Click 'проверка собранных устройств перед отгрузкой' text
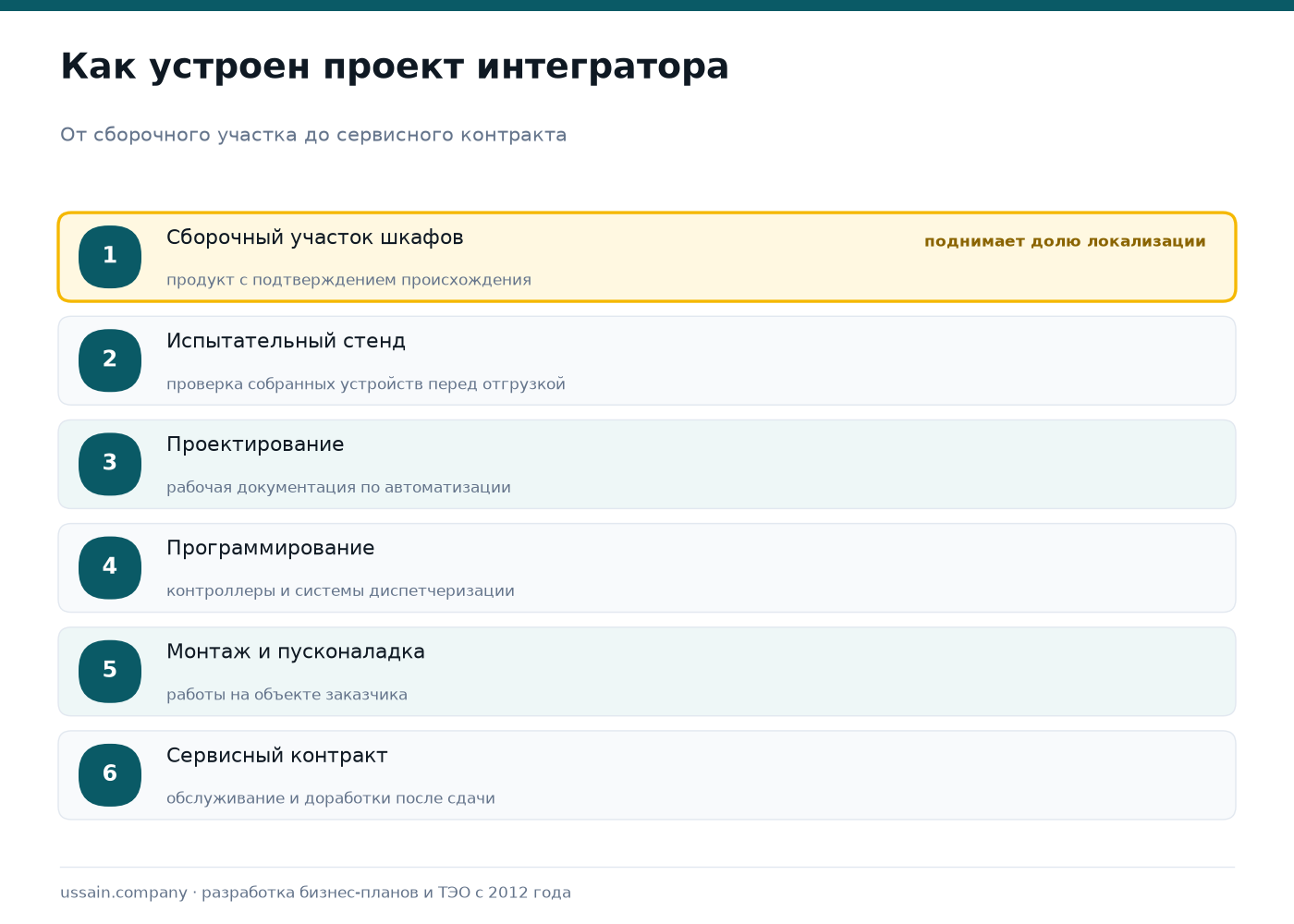The height and width of the screenshot is (924, 1294). coord(366,383)
